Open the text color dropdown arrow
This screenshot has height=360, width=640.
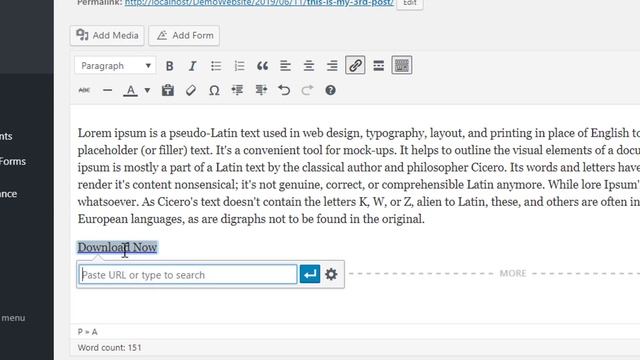pos(147,90)
